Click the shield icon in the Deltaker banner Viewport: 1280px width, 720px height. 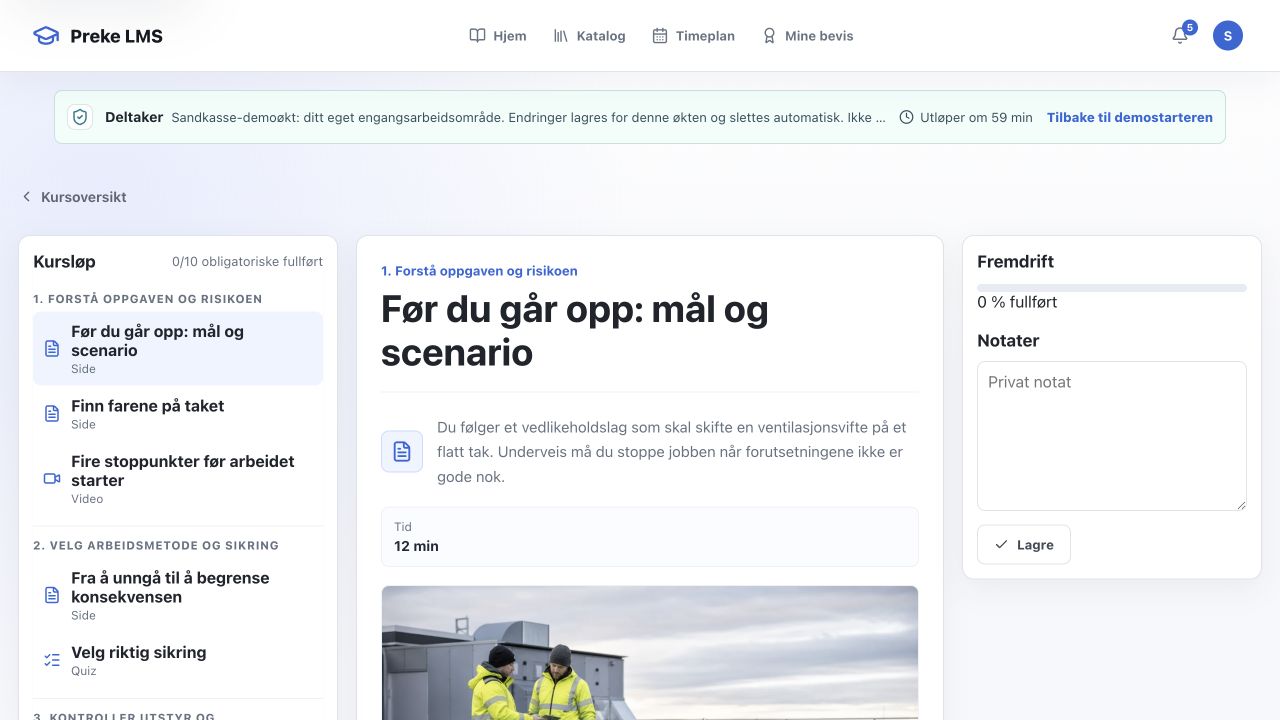tap(80, 117)
